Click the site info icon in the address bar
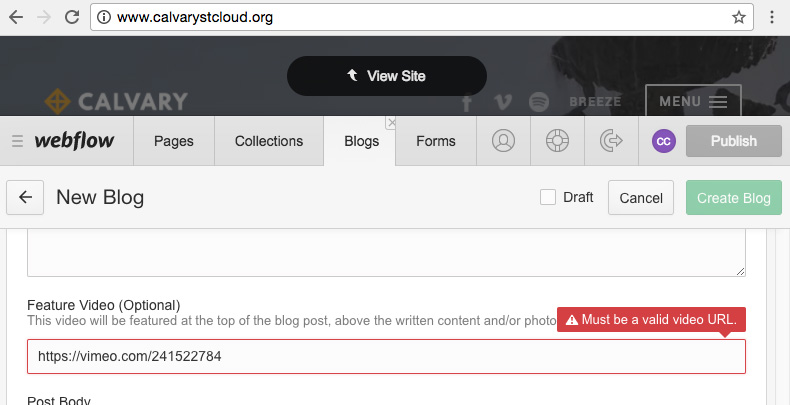 [104, 18]
